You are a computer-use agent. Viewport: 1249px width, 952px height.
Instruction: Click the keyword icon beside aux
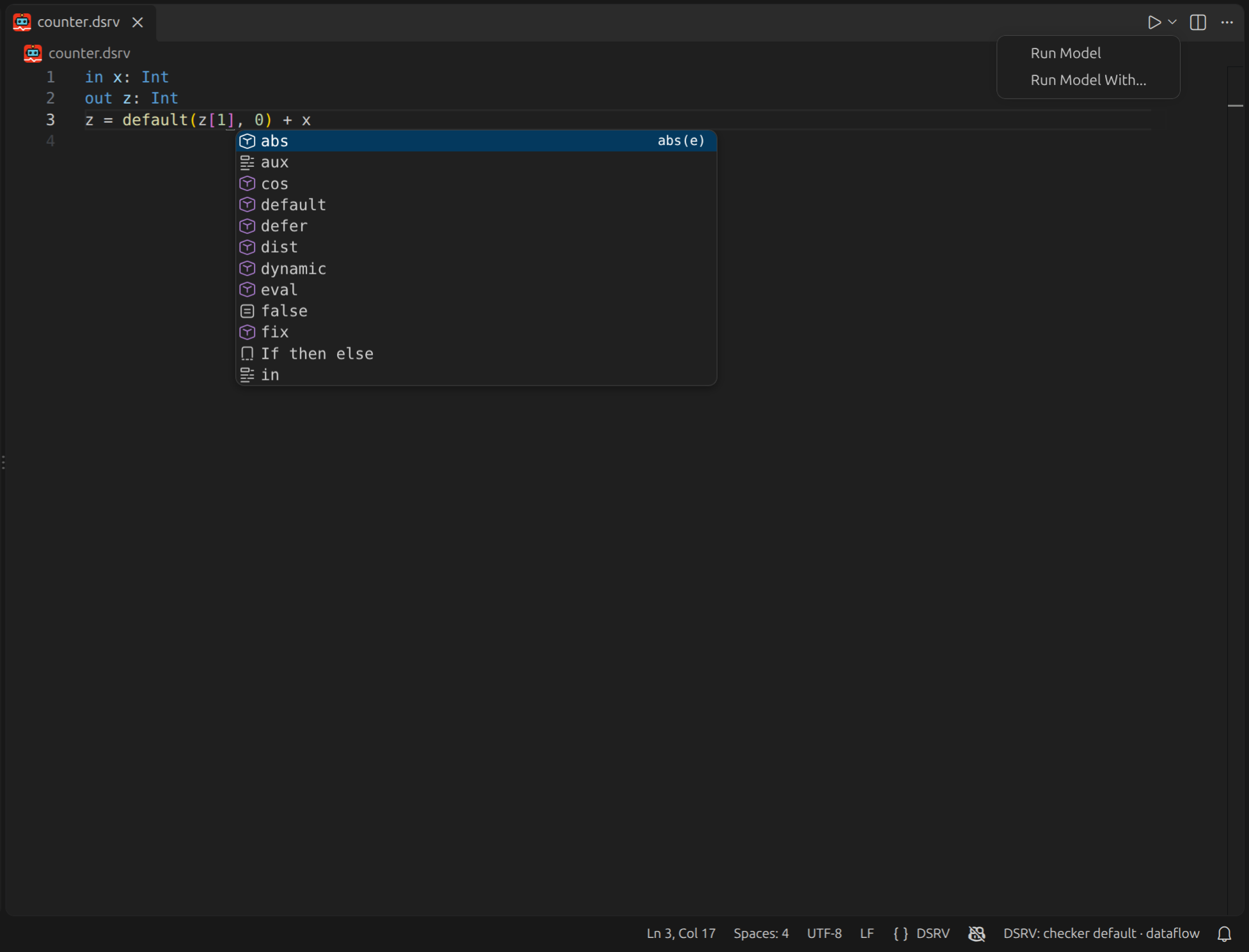tap(247, 162)
